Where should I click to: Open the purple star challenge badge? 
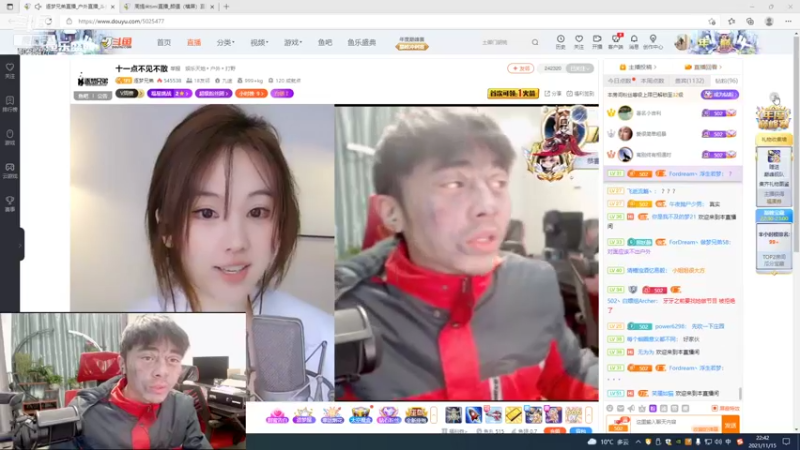pyautogui.click(x=169, y=93)
